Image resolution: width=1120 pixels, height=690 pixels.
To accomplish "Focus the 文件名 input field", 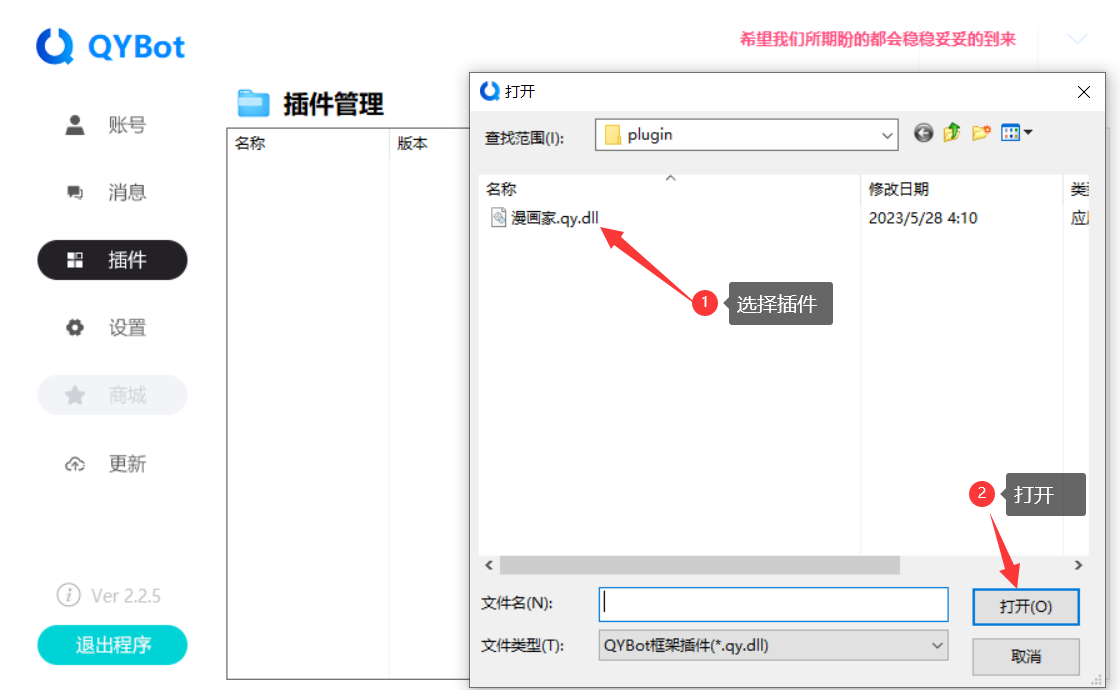I will pos(773,604).
